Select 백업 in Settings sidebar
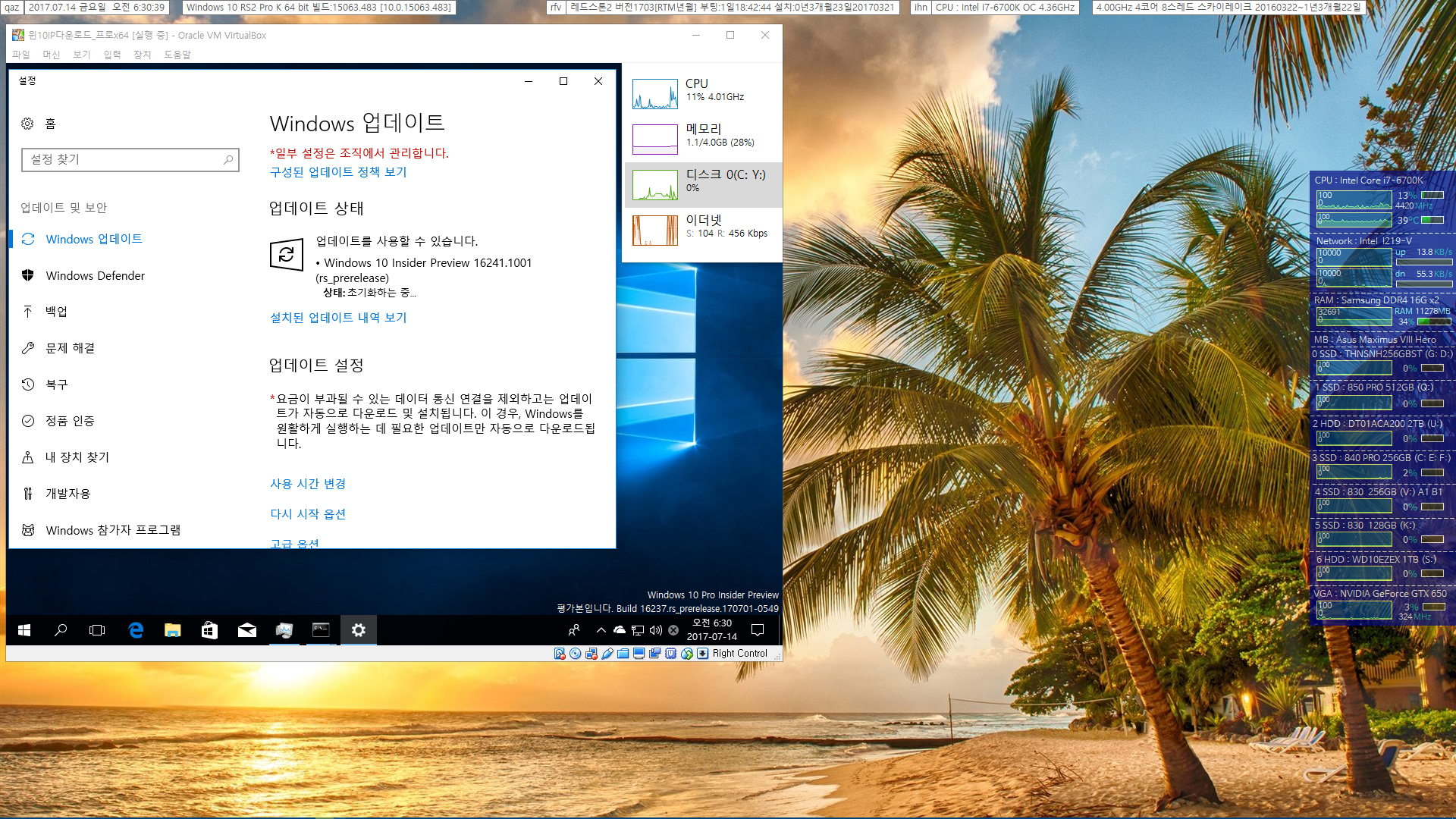This screenshot has width=1456, height=819. (56, 312)
